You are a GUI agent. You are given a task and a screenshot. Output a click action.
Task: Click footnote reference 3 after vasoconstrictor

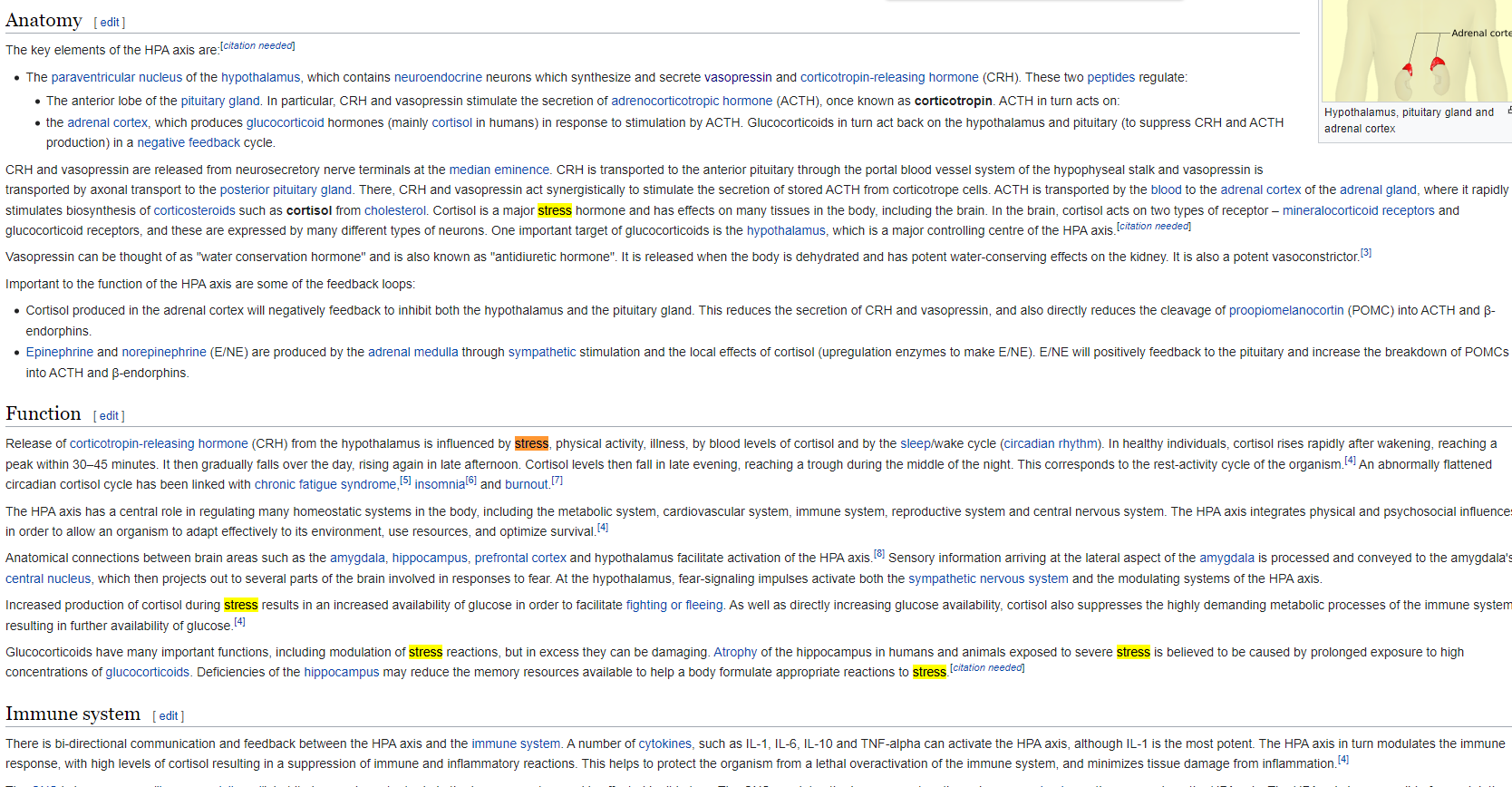pos(1366,253)
